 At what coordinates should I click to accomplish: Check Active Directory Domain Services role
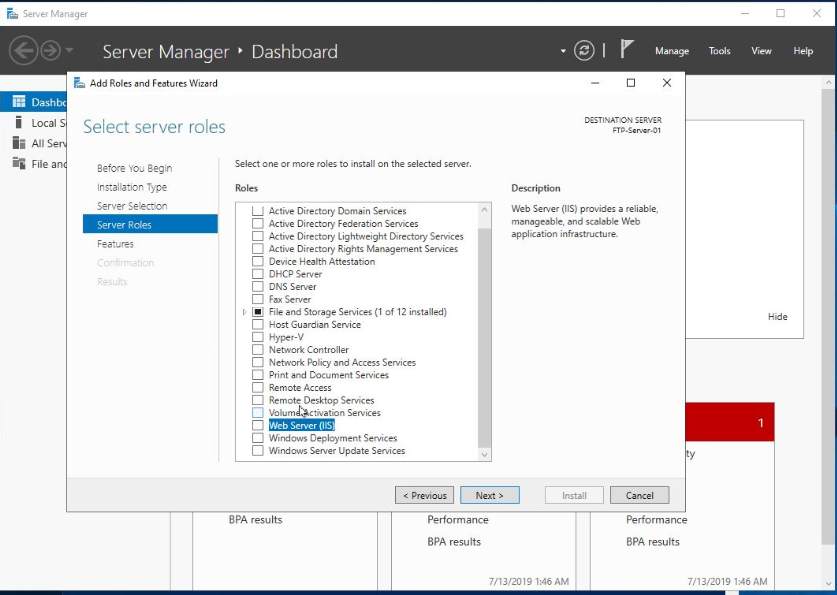[x=258, y=210]
